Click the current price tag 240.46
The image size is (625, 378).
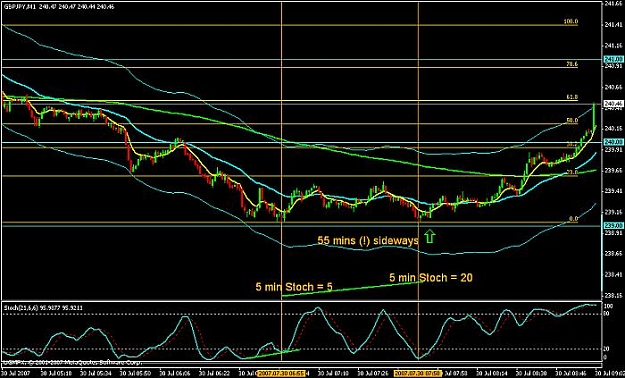613,104
